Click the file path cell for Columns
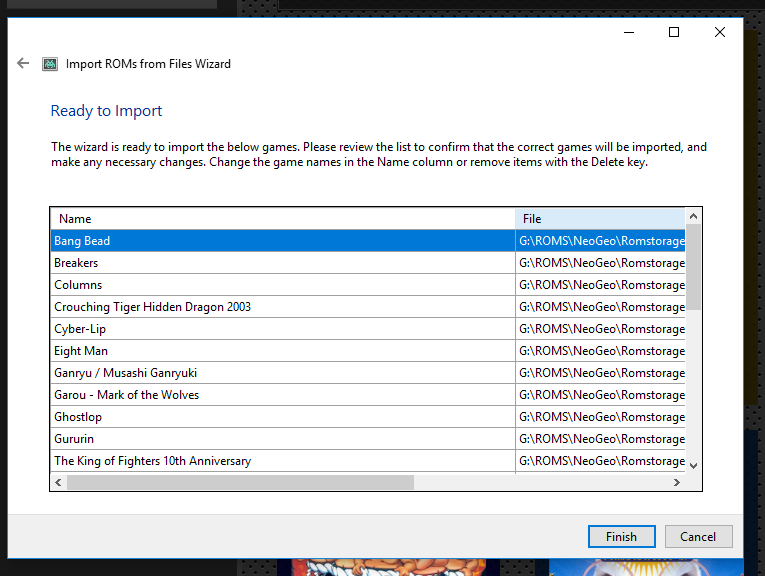The image size is (765, 576). pos(600,285)
